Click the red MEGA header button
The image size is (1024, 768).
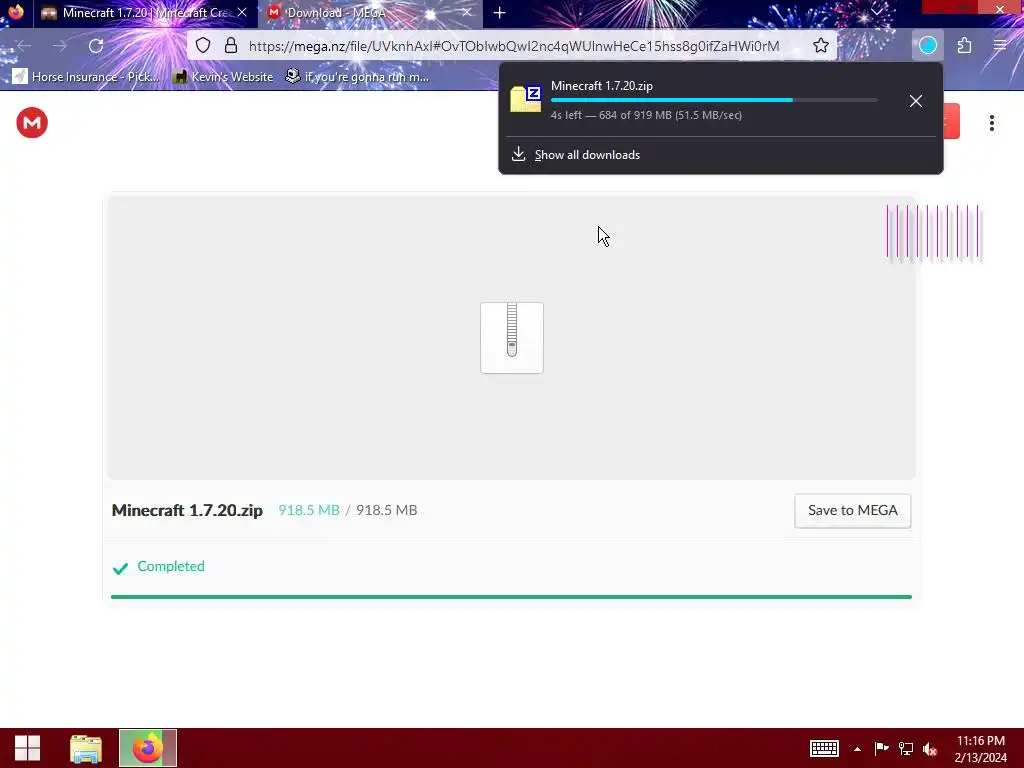click(x=952, y=121)
